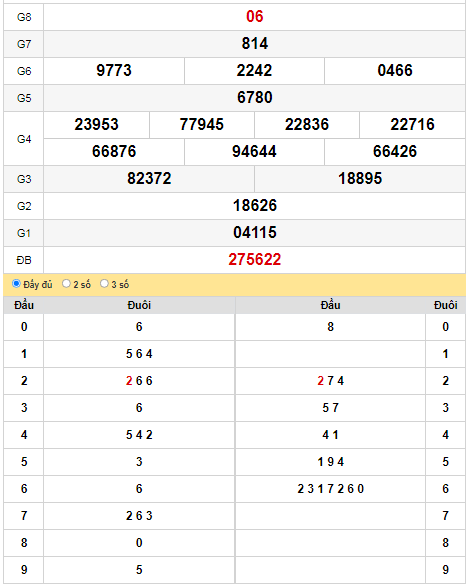Click G4 number 77945
This screenshot has height=586, width=469.
[202, 124]
